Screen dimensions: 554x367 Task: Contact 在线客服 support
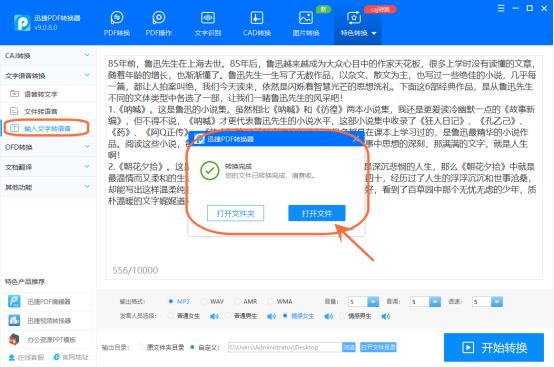coord(26,357)
